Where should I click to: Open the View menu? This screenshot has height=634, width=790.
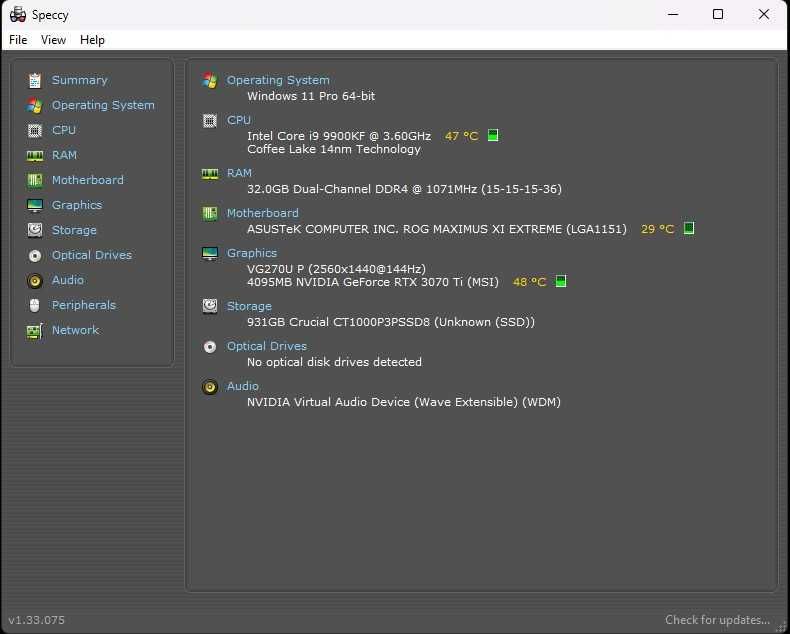click(x=53, y=40)
